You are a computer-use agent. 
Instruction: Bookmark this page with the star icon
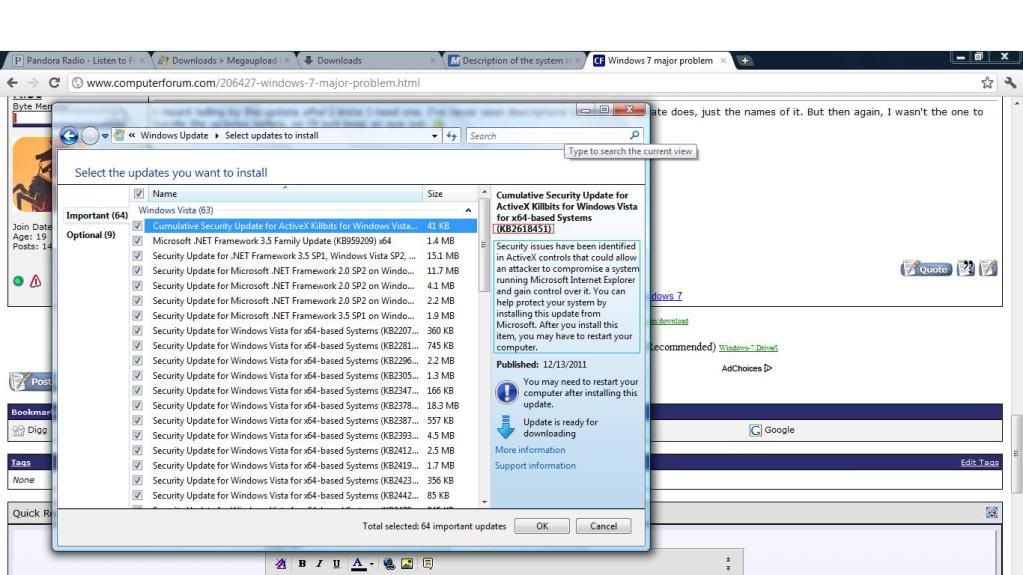click(x=987, y=83)
